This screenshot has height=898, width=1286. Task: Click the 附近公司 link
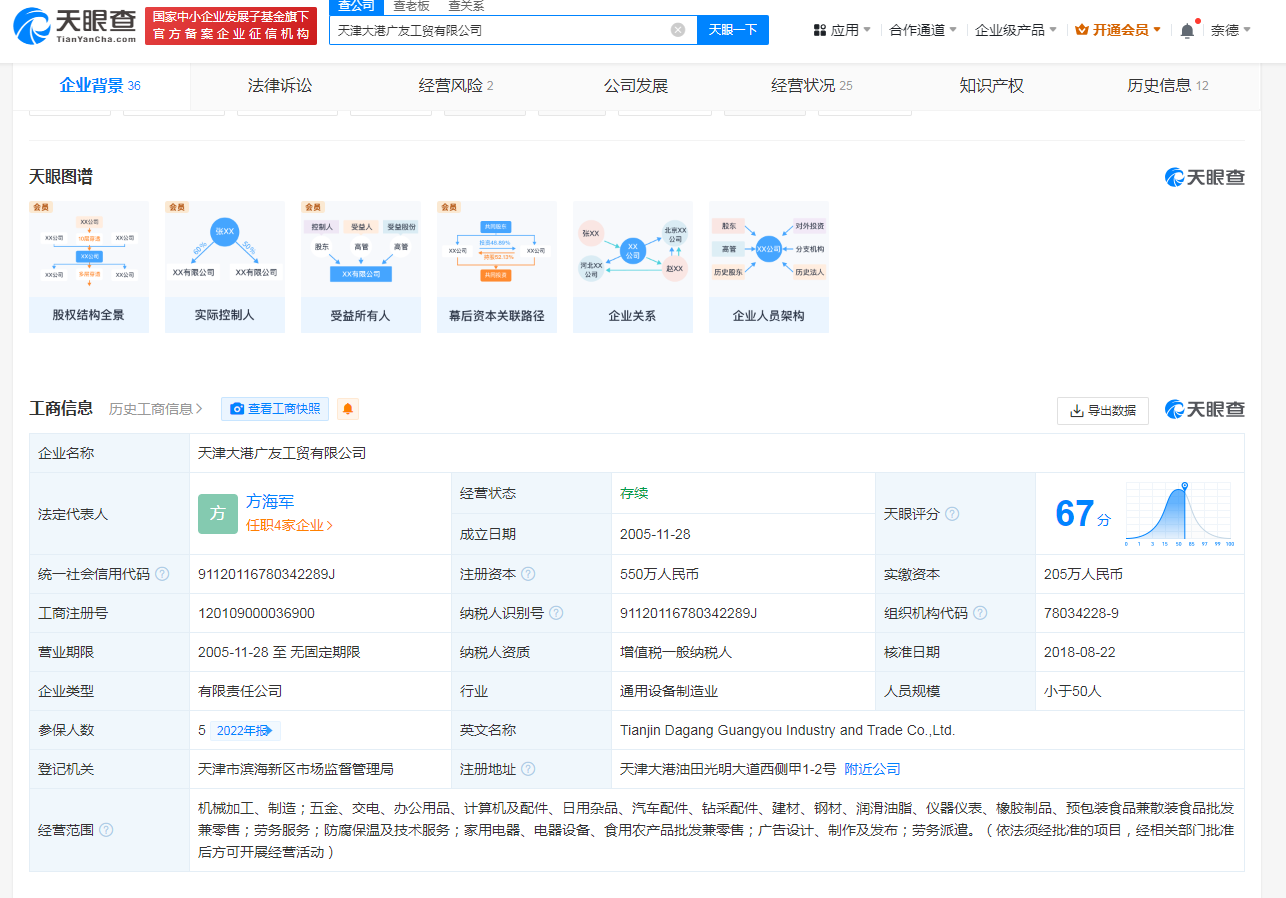(x=873, y=769)
